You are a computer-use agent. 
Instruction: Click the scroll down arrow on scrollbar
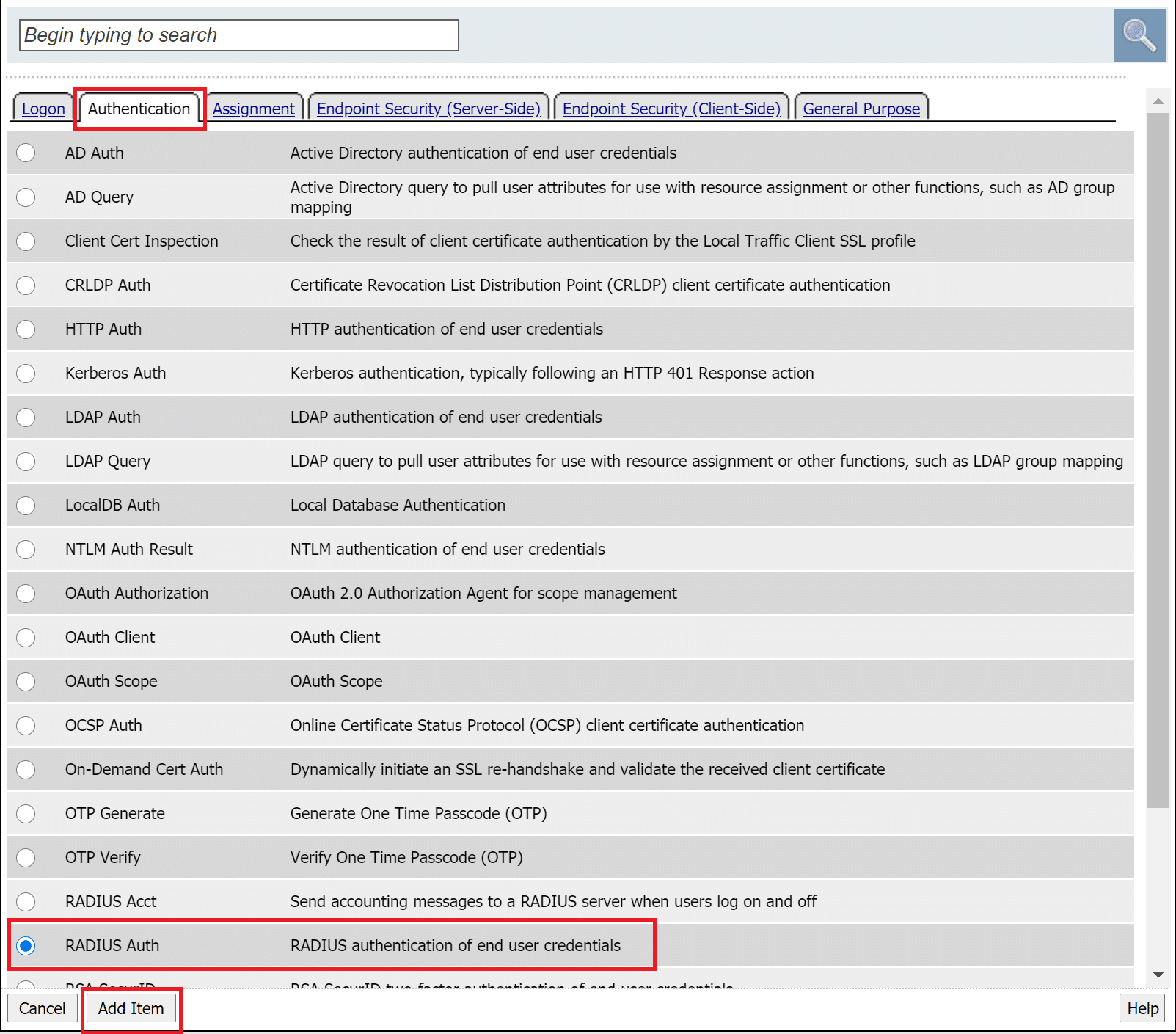(x=1158, y=975)
